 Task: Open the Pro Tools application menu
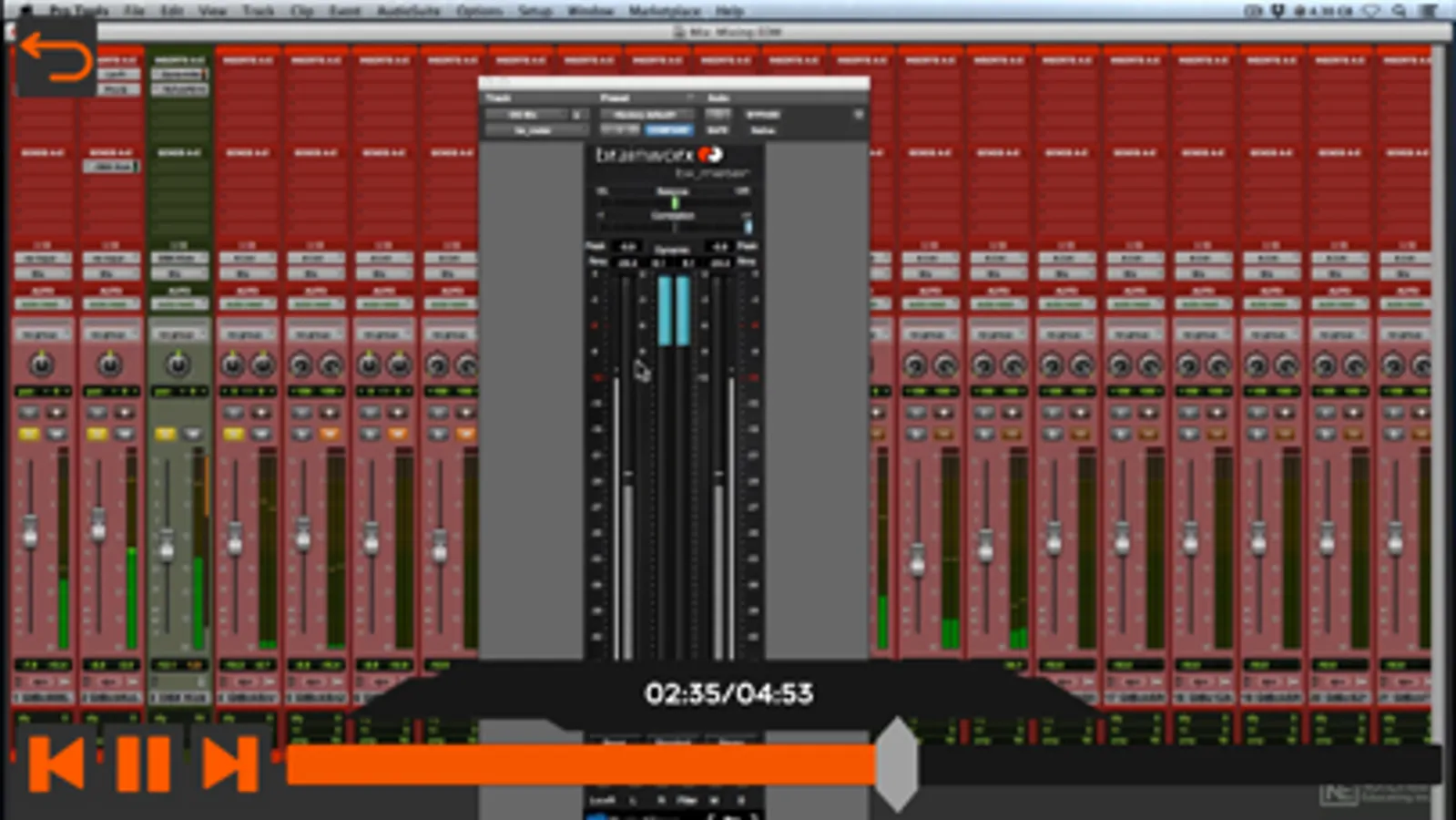[79, 11]
